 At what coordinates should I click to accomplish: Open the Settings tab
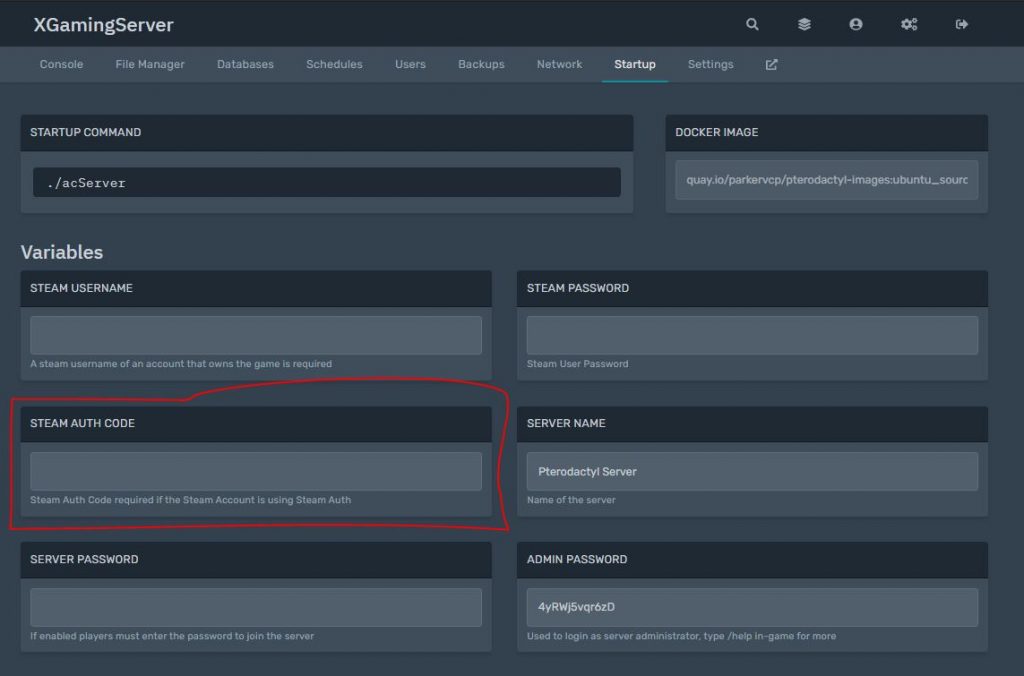711,64
